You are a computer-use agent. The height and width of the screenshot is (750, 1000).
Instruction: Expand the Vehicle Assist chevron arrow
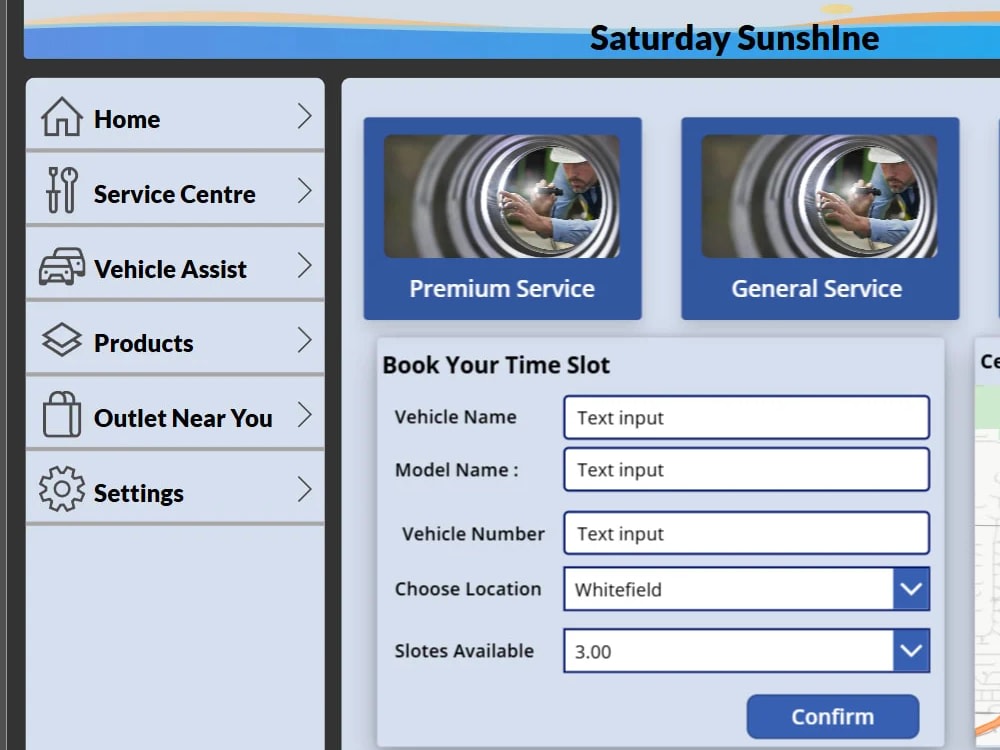(x=304, y=265)
